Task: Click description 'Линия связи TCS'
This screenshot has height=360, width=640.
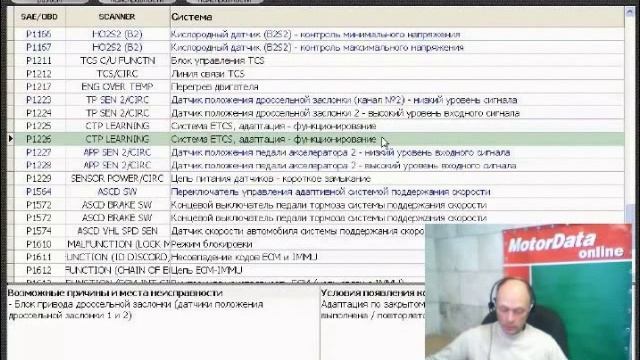Action: point(207,74)
